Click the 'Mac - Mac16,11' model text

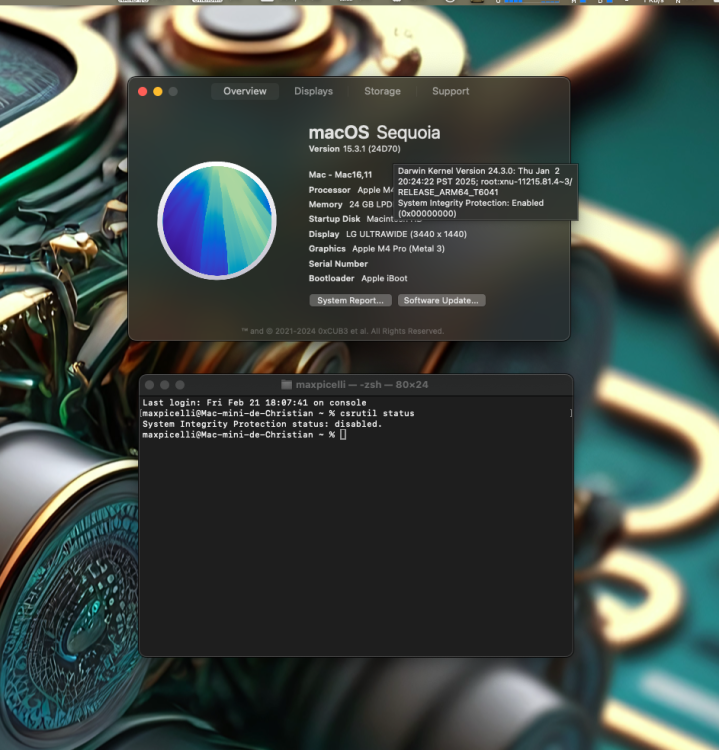click(x=340, y=175)
